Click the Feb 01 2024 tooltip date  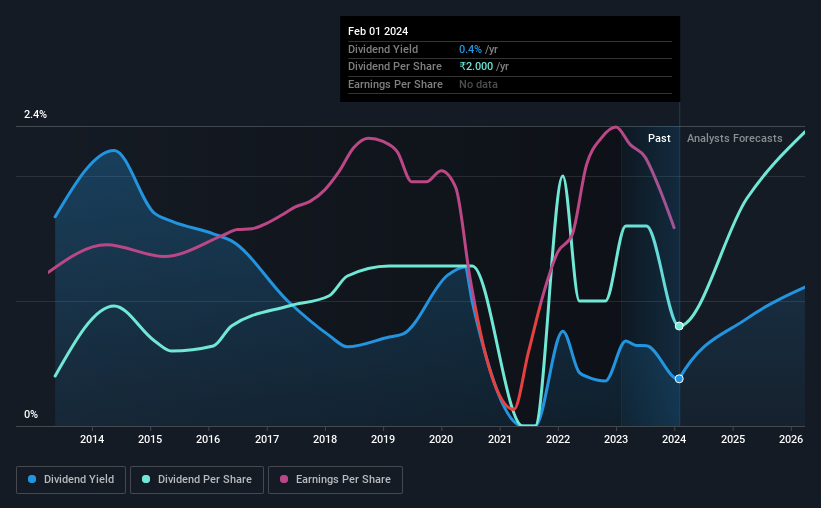coord(378,31)
